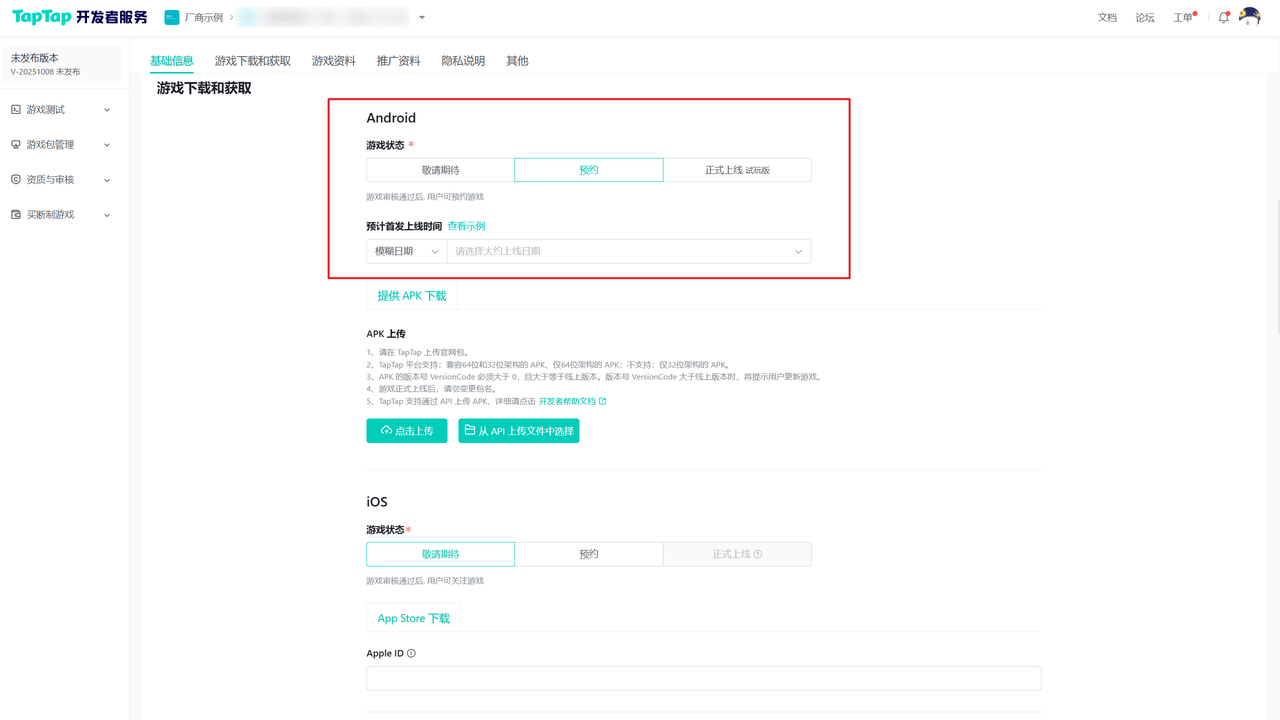Click the TapTap developer services logo
1280x720 pixels.
point(79,17)
